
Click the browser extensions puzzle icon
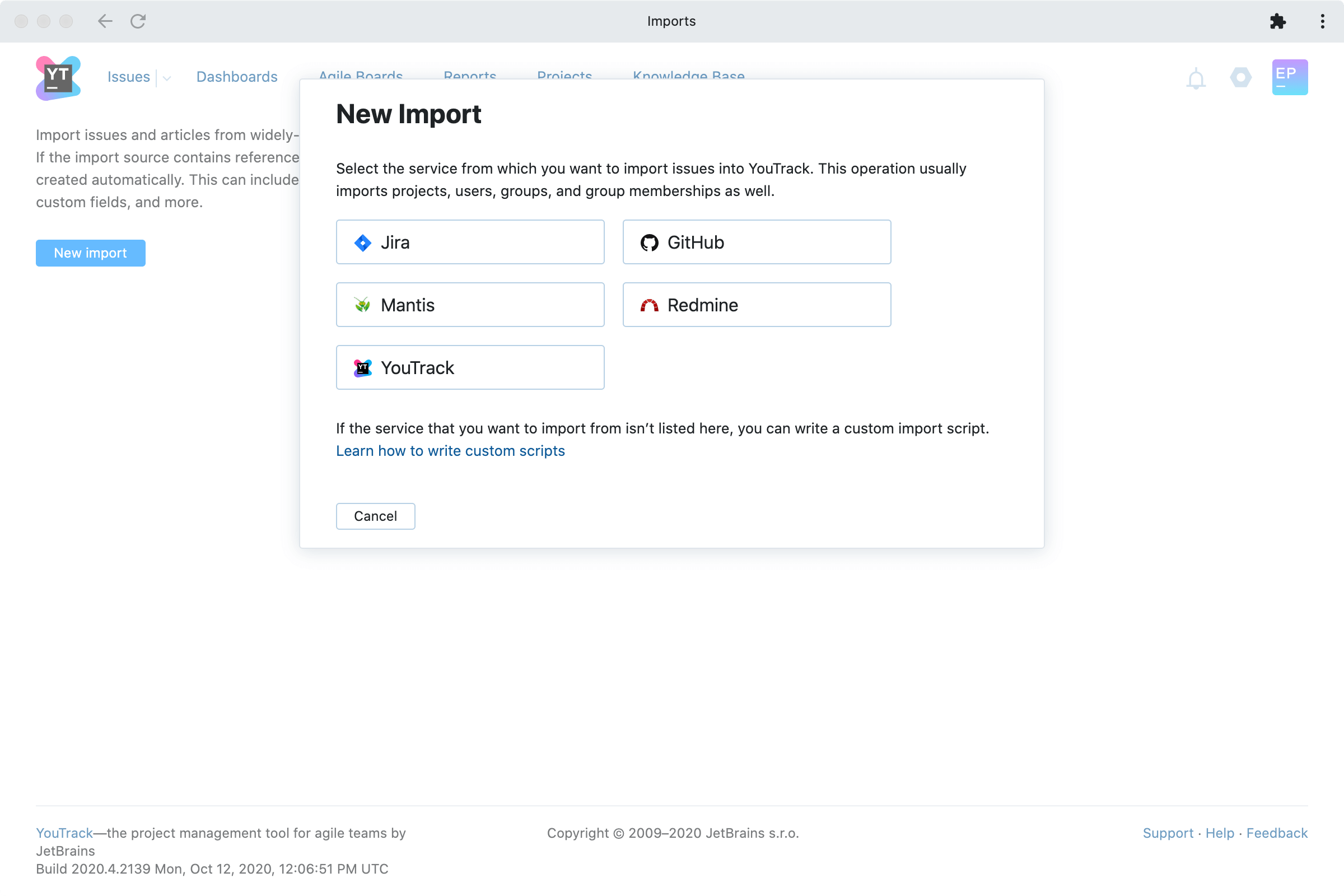pos(1277,21)
